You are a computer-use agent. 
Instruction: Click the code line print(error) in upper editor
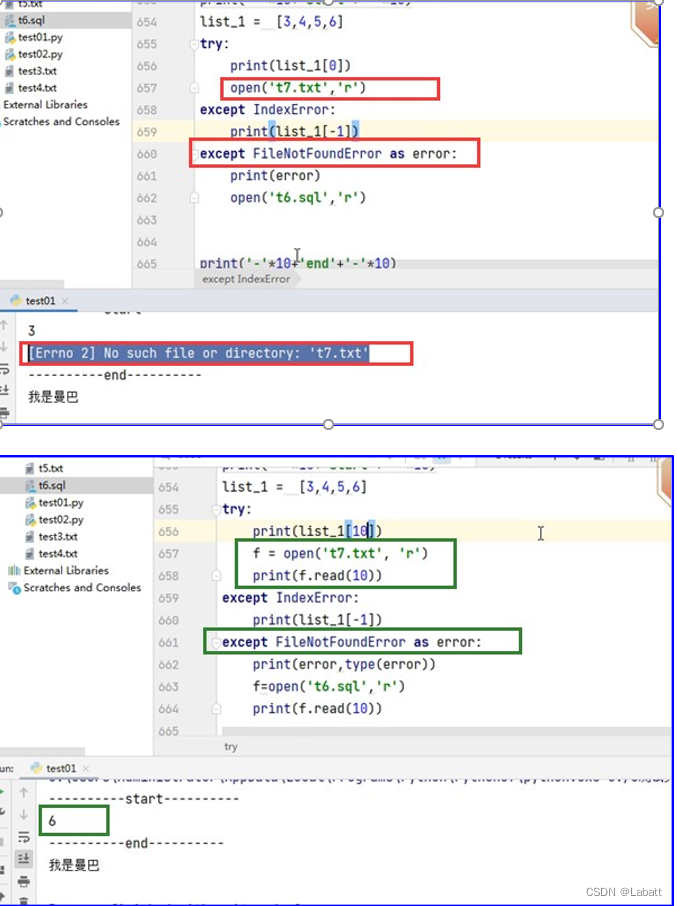275,176
